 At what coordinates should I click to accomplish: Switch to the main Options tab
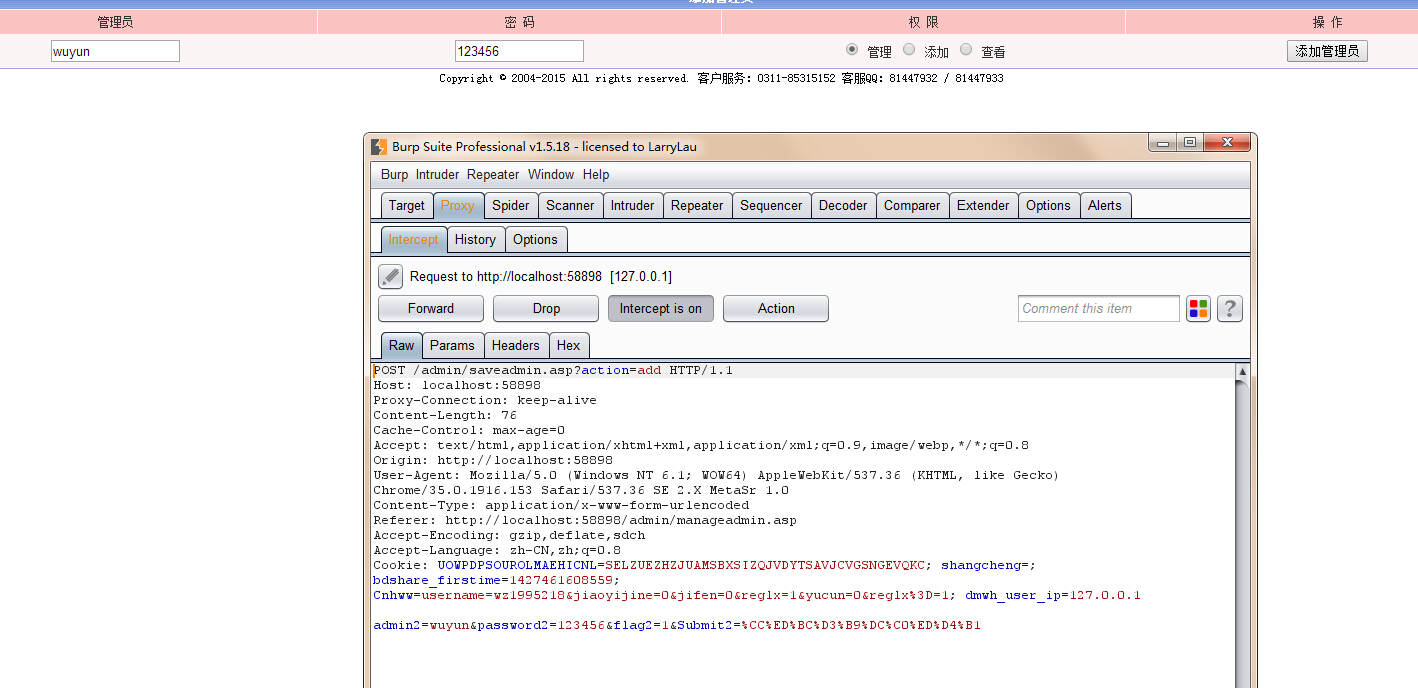click(1048, 206)
